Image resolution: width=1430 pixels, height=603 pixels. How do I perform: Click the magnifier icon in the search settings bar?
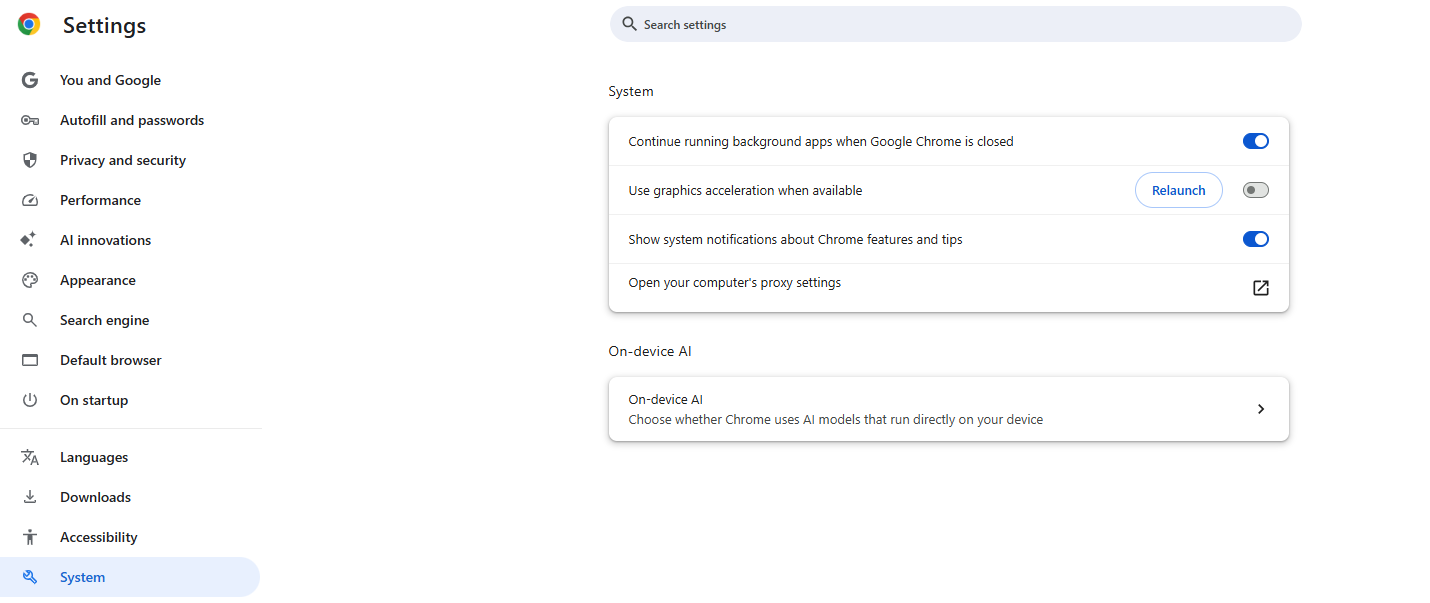(x=629, y=24)
